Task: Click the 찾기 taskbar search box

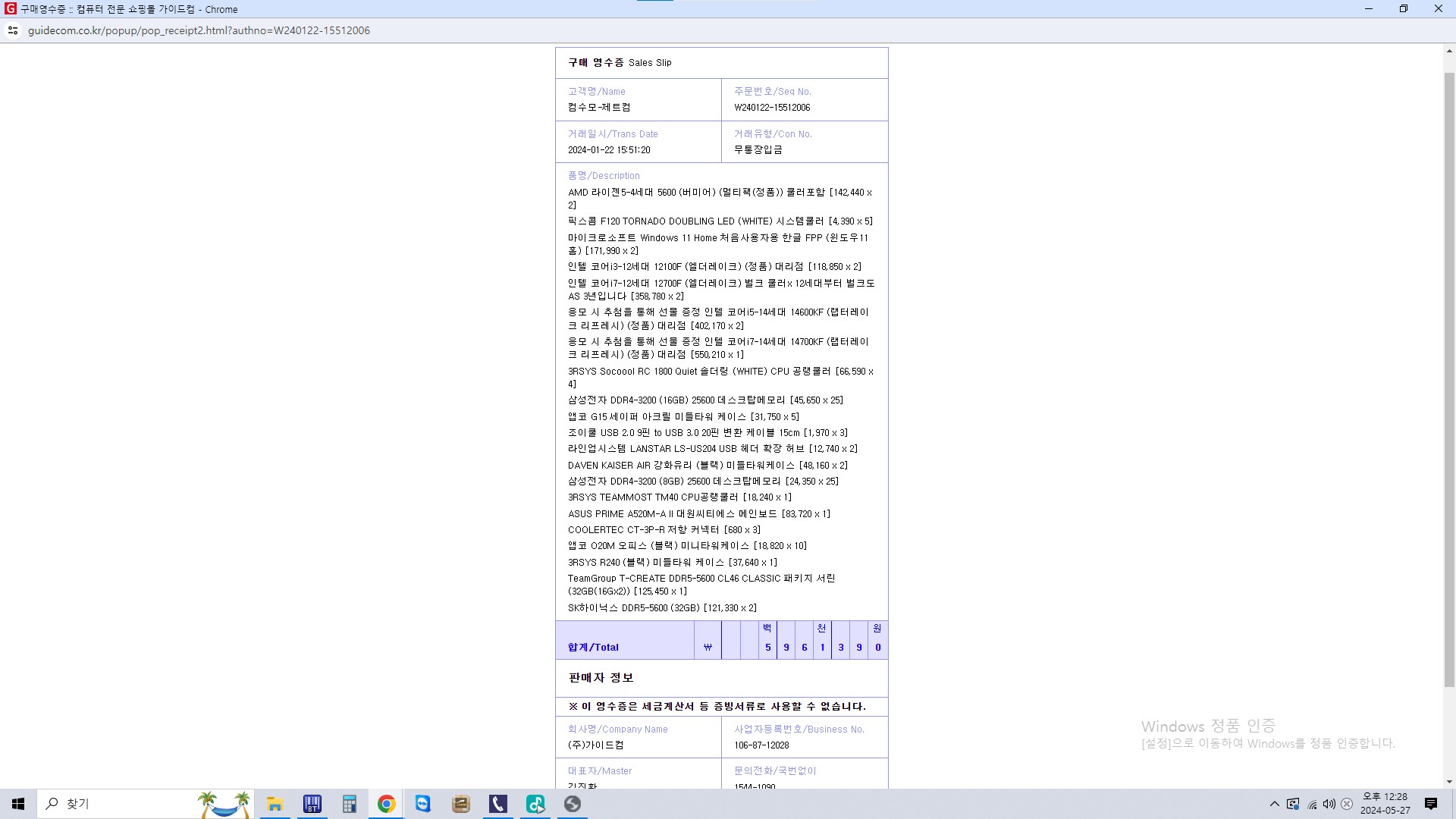Action: [x=144, y=804]
